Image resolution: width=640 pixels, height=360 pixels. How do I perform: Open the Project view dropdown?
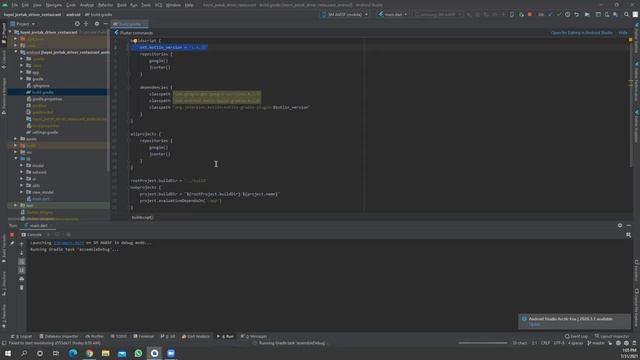(23, 24)
